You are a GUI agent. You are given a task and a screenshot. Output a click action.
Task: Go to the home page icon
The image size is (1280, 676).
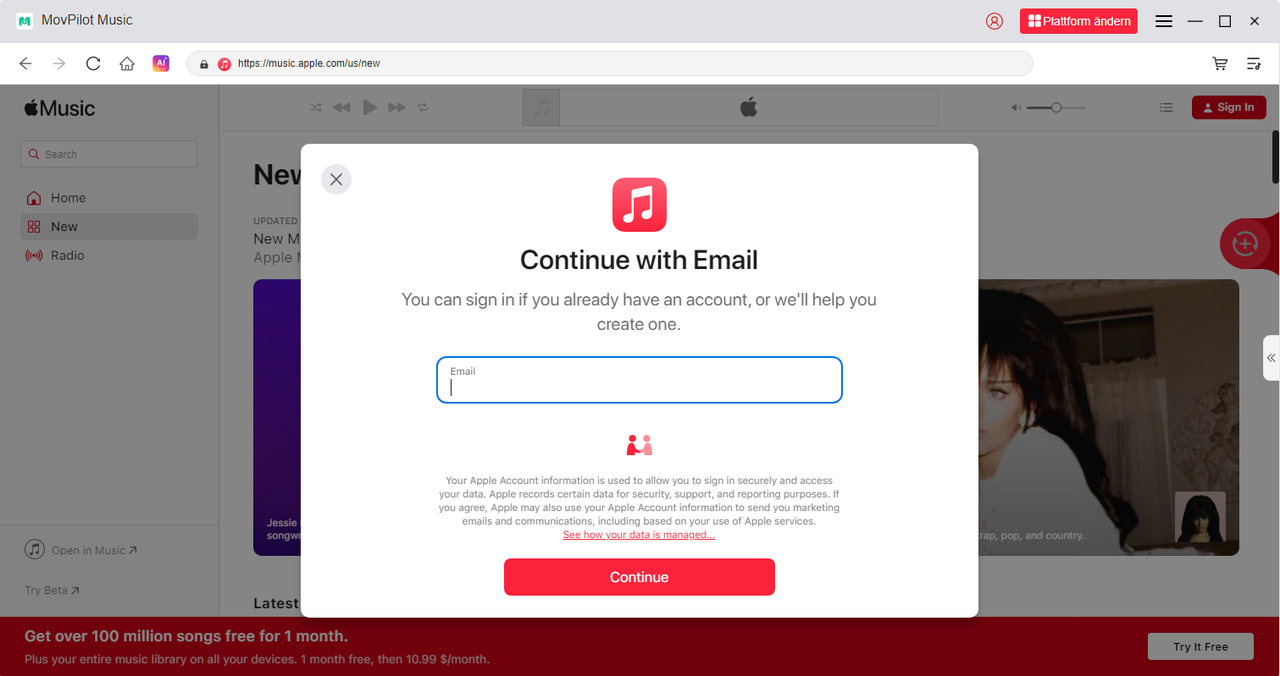coord(127,63)
